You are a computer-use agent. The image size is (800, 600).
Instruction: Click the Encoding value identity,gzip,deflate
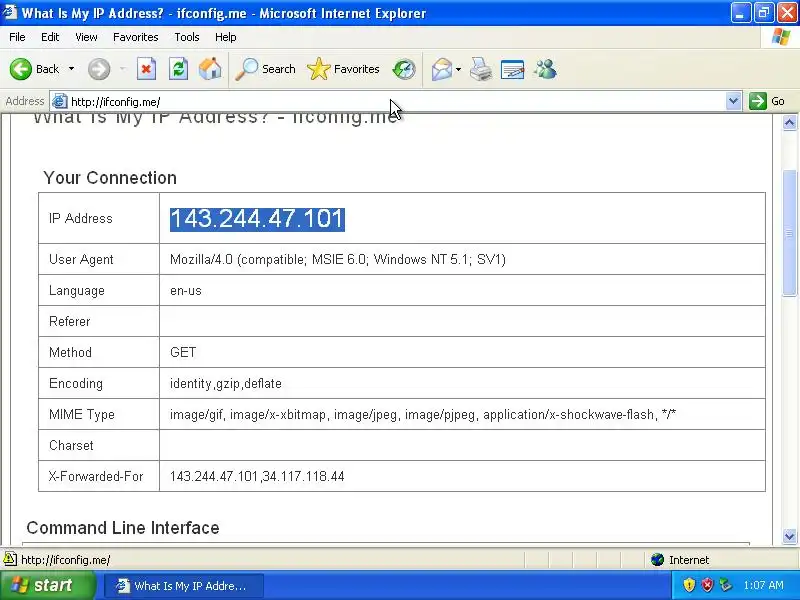pos(226,383)
